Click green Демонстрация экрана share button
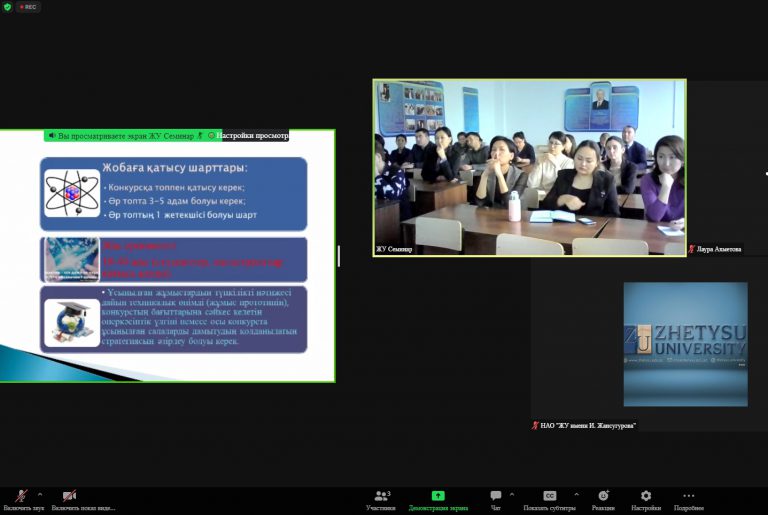Viewport: 768px width, 515px height. [x=437, y=497]
